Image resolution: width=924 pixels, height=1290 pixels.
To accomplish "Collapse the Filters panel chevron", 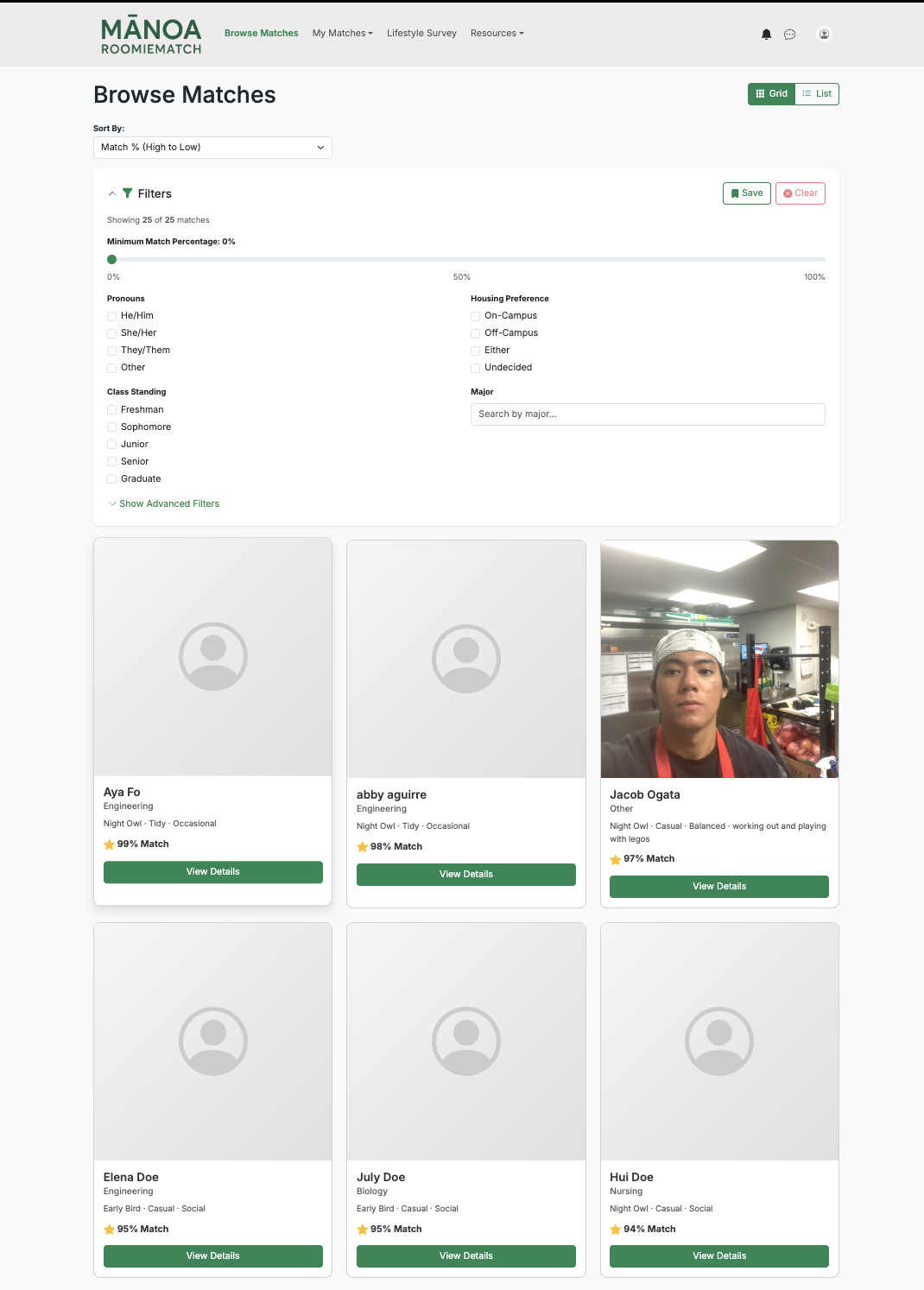I will tap(112, 194).
